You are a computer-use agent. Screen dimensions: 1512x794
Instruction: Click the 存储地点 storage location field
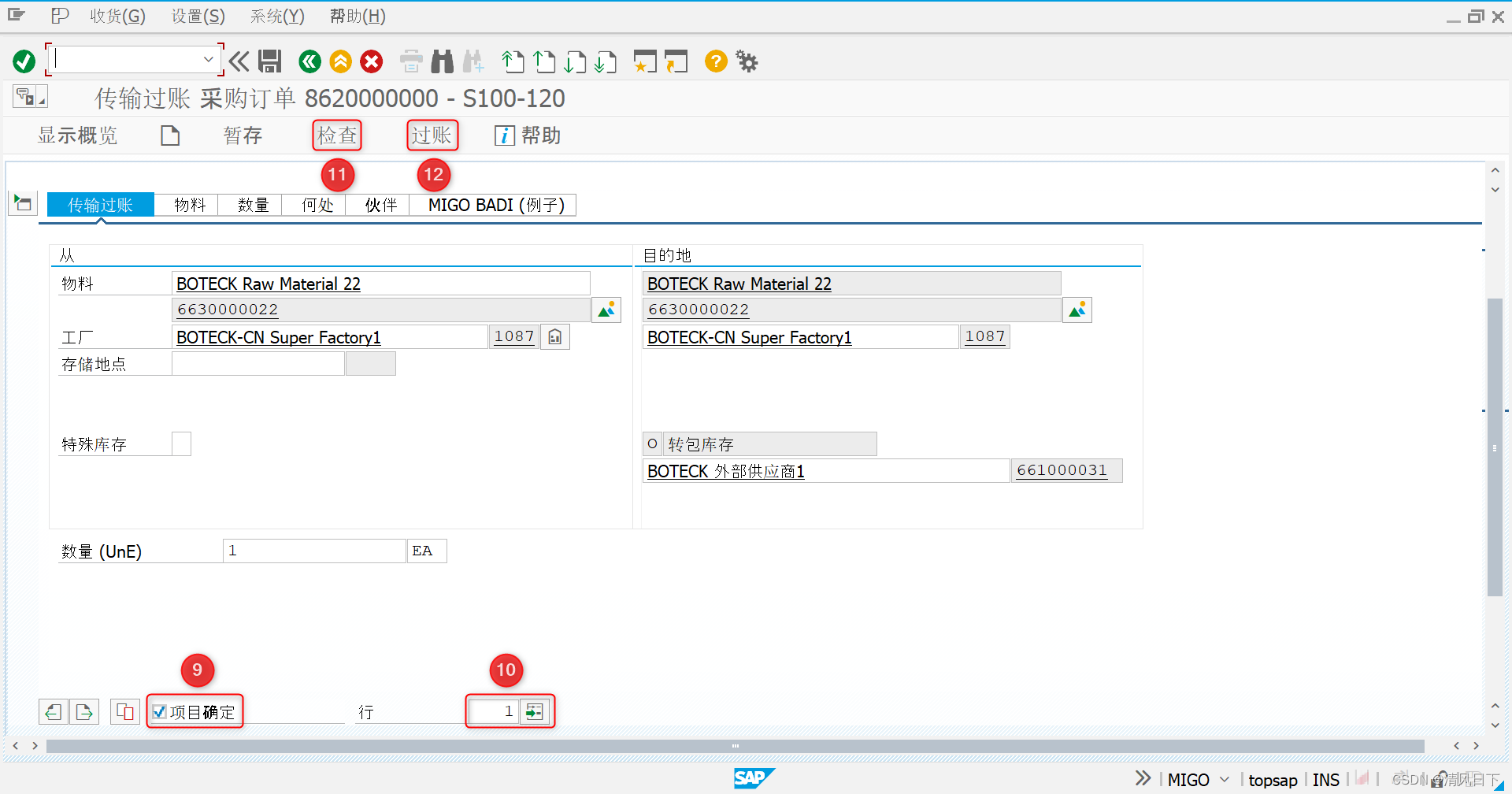click(258, 364)
